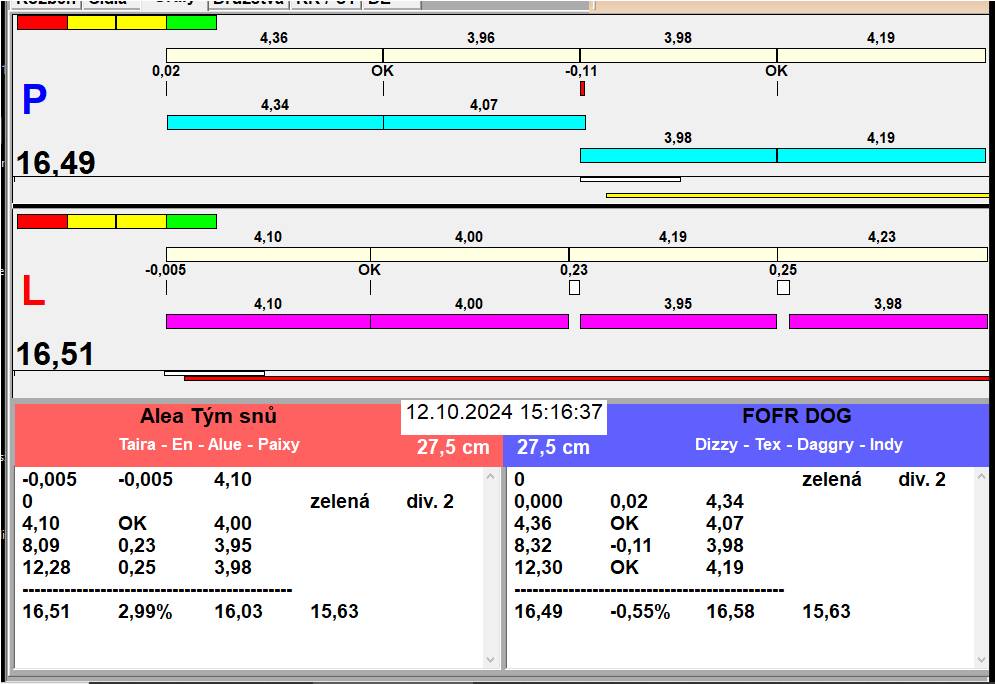The height and width of the screenshot is (684, 995).
Task: Select the Alea Tým snů team header
Action: click(208, 416)
